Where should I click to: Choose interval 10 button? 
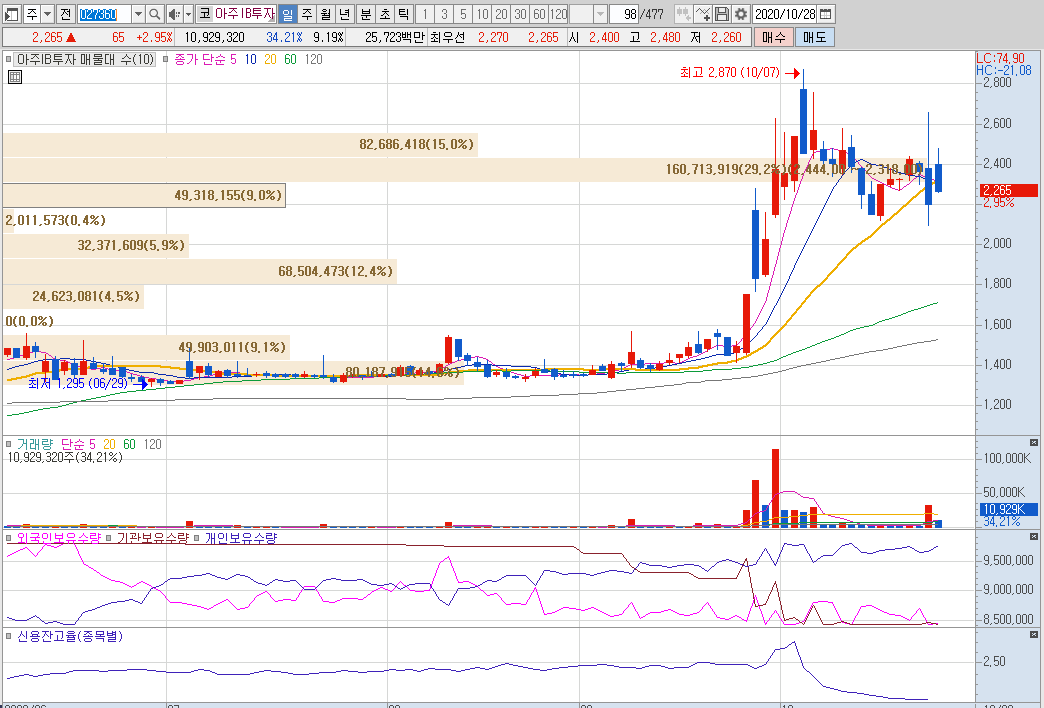(x=482, y=14)
